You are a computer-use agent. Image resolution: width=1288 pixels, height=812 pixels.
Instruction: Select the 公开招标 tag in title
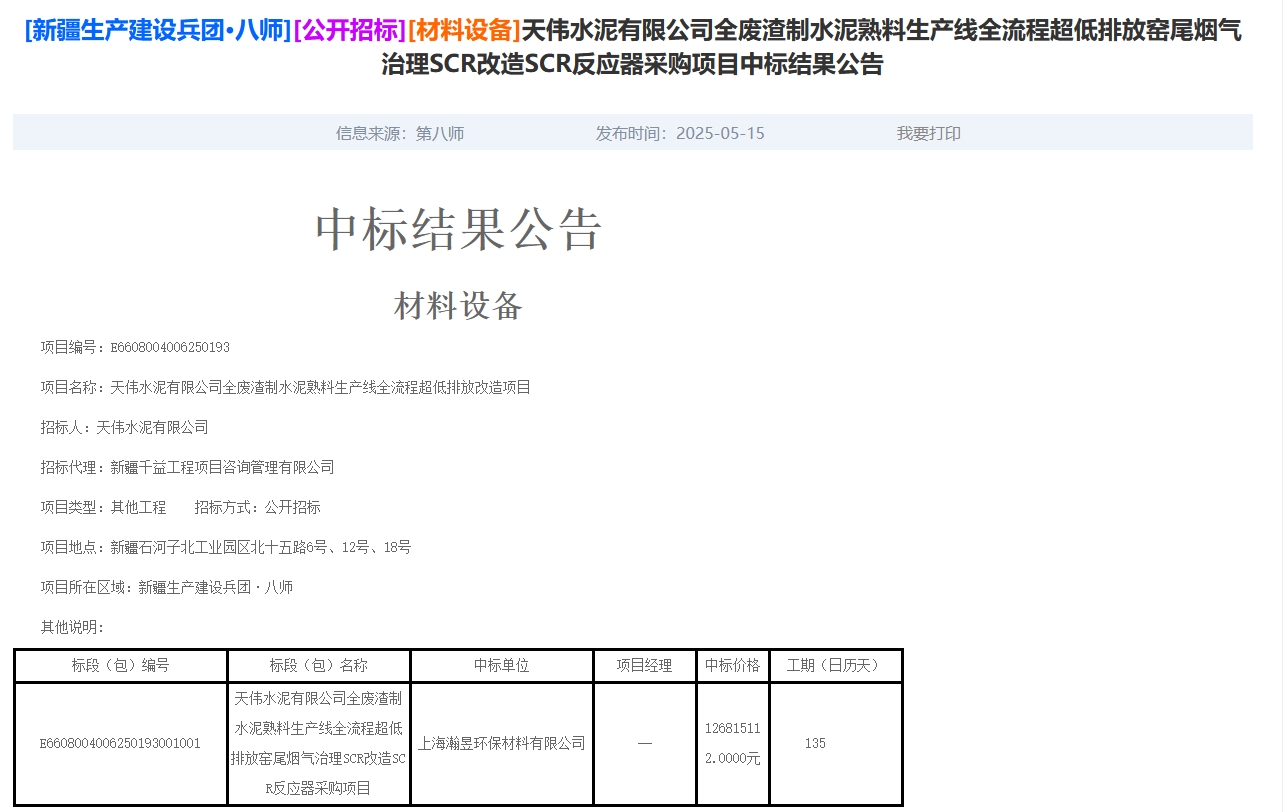pos(350,31)
